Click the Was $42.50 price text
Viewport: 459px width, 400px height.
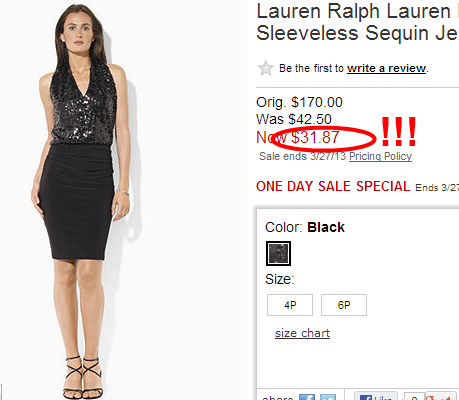click(x=294, y=119)
